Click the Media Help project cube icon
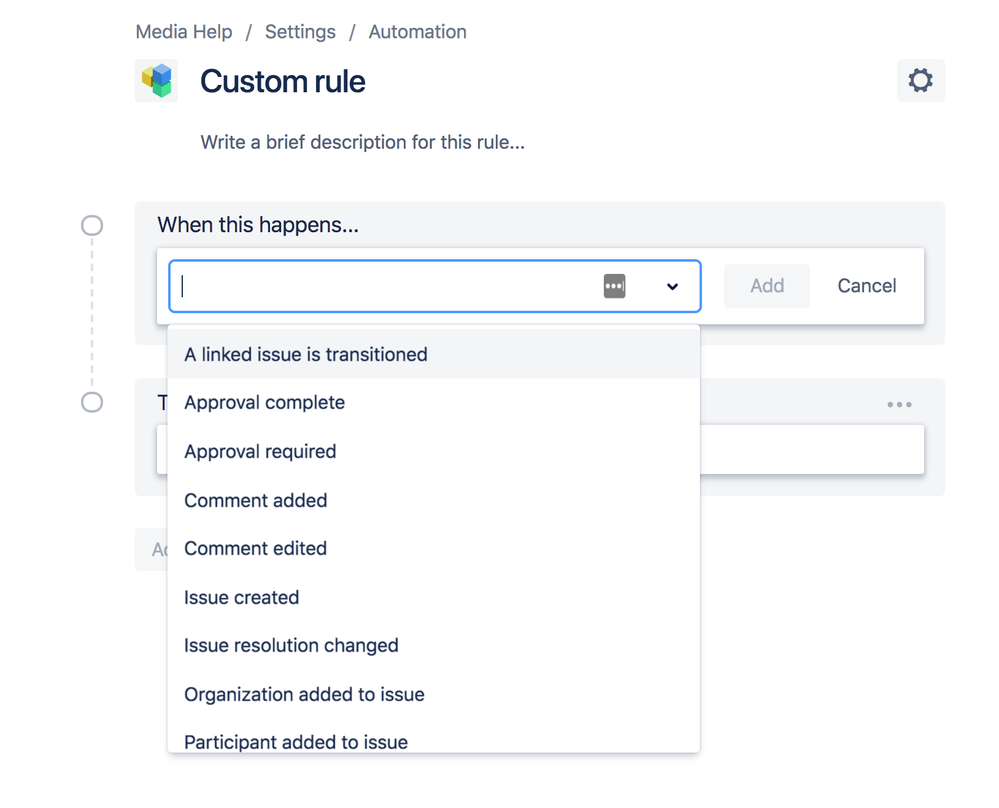Viewport: 999px width, 808px height. 157,80
